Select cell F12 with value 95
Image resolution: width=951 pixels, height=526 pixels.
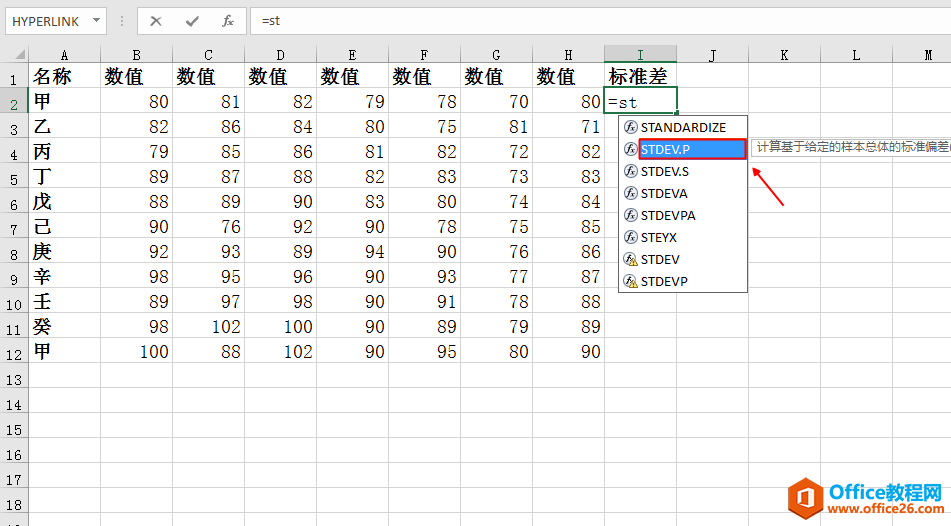[424, 351]
